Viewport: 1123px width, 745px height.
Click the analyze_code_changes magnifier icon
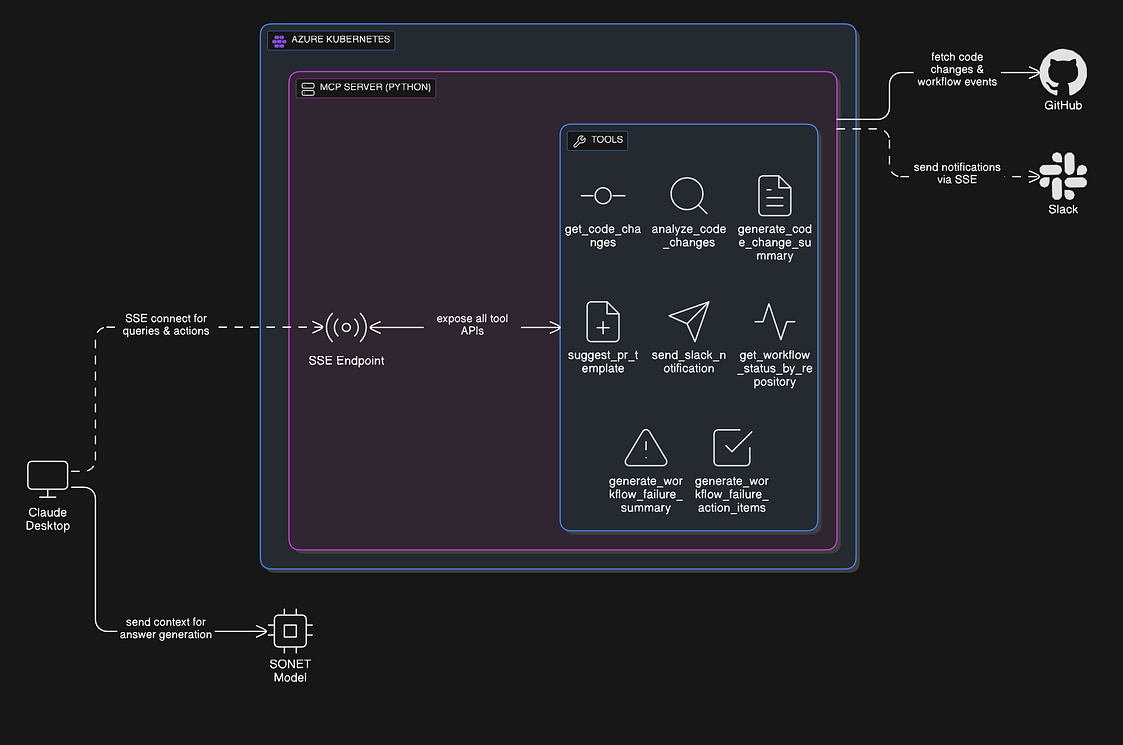[688, 196]
